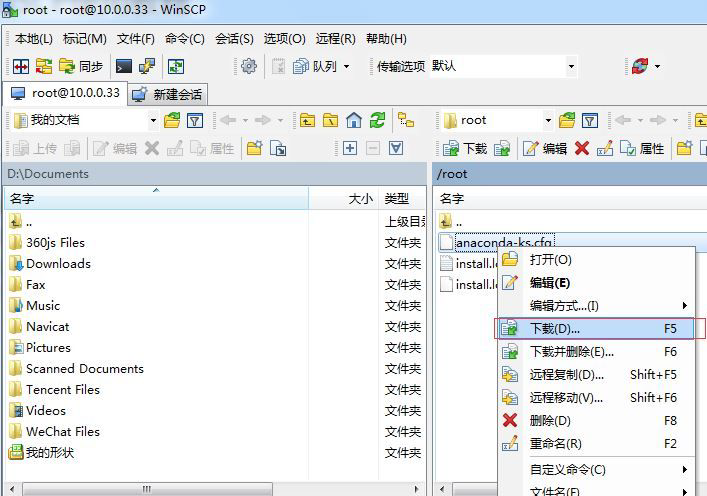
Task: Open the 会话(S) menu
Action: 234,39
